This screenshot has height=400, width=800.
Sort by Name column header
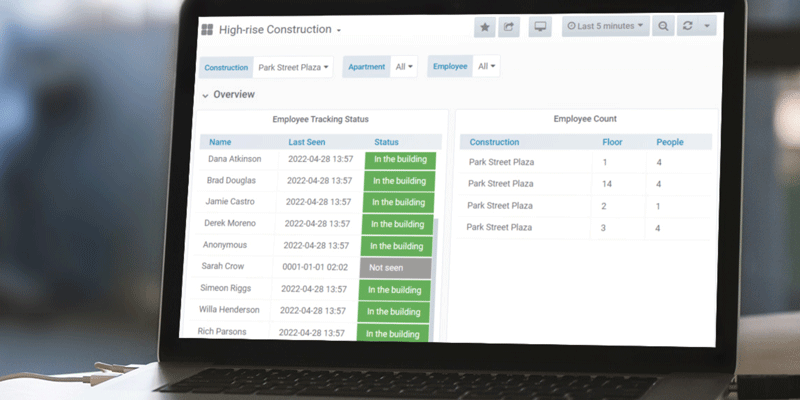point(220,142)
